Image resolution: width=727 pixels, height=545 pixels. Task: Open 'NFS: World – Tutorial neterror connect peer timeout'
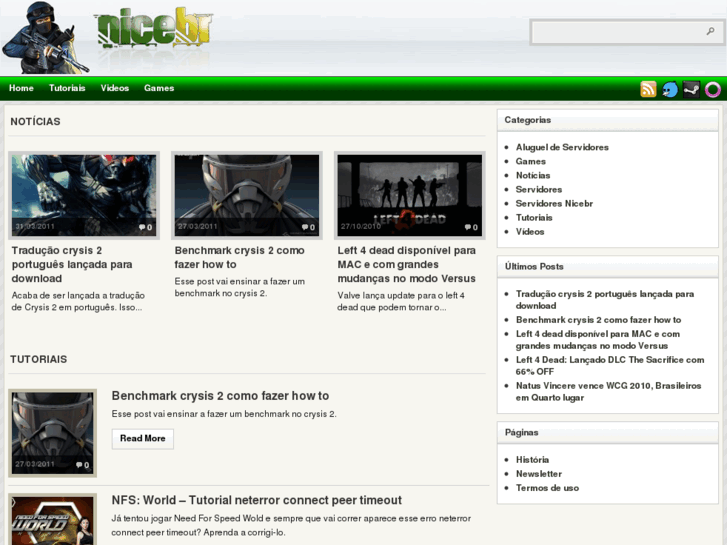coord(256,500)
